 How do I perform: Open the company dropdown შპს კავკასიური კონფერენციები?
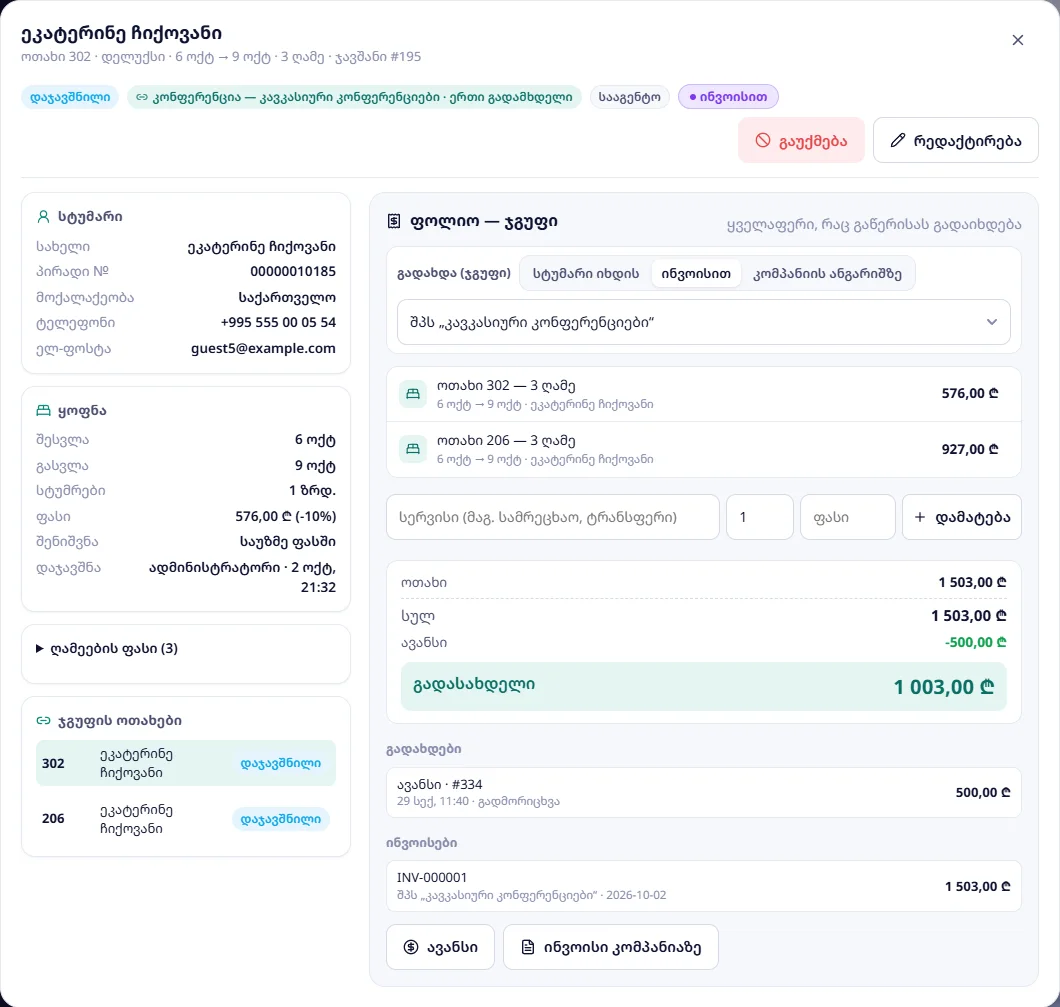[x=704, y=322]
